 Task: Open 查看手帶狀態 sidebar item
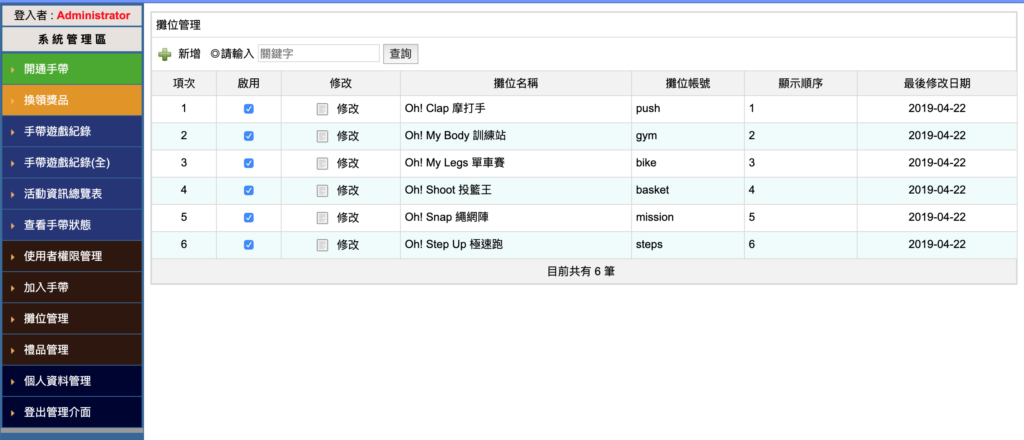(72, 225)
